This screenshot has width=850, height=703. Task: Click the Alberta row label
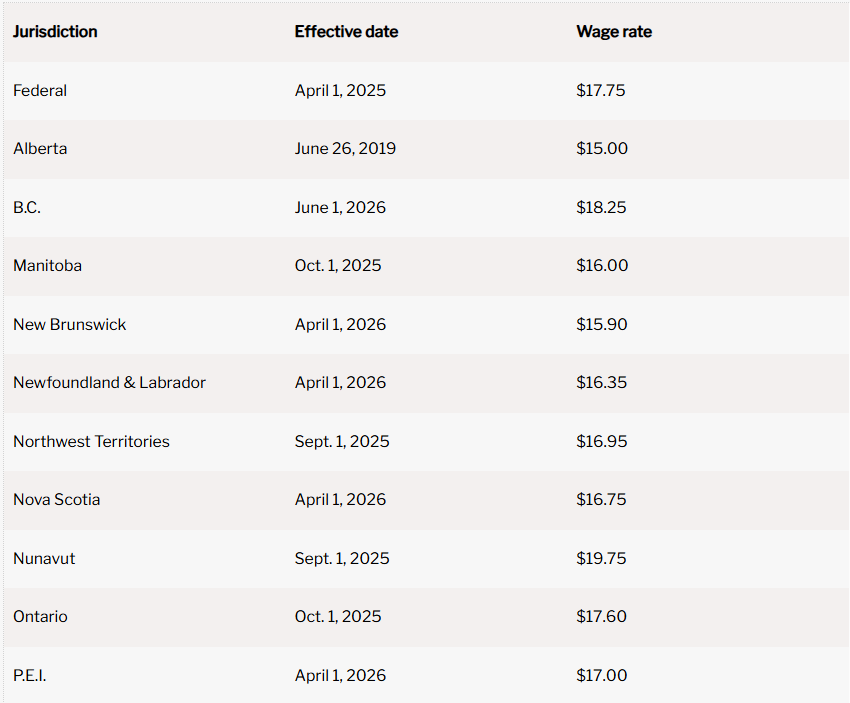[40, 149]
